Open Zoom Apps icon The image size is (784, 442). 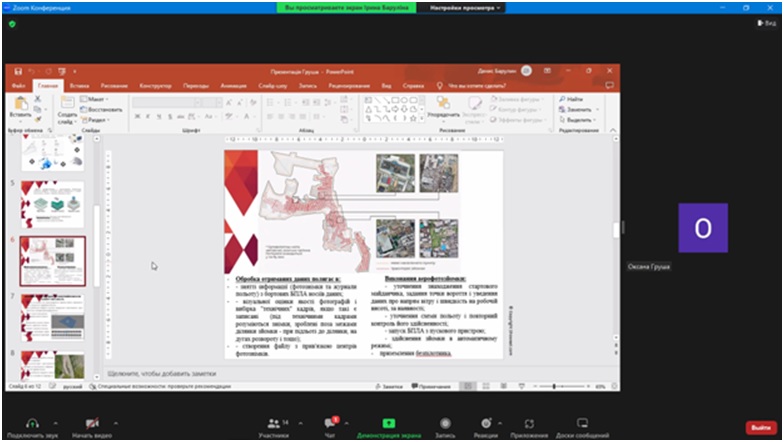point(529,424)
